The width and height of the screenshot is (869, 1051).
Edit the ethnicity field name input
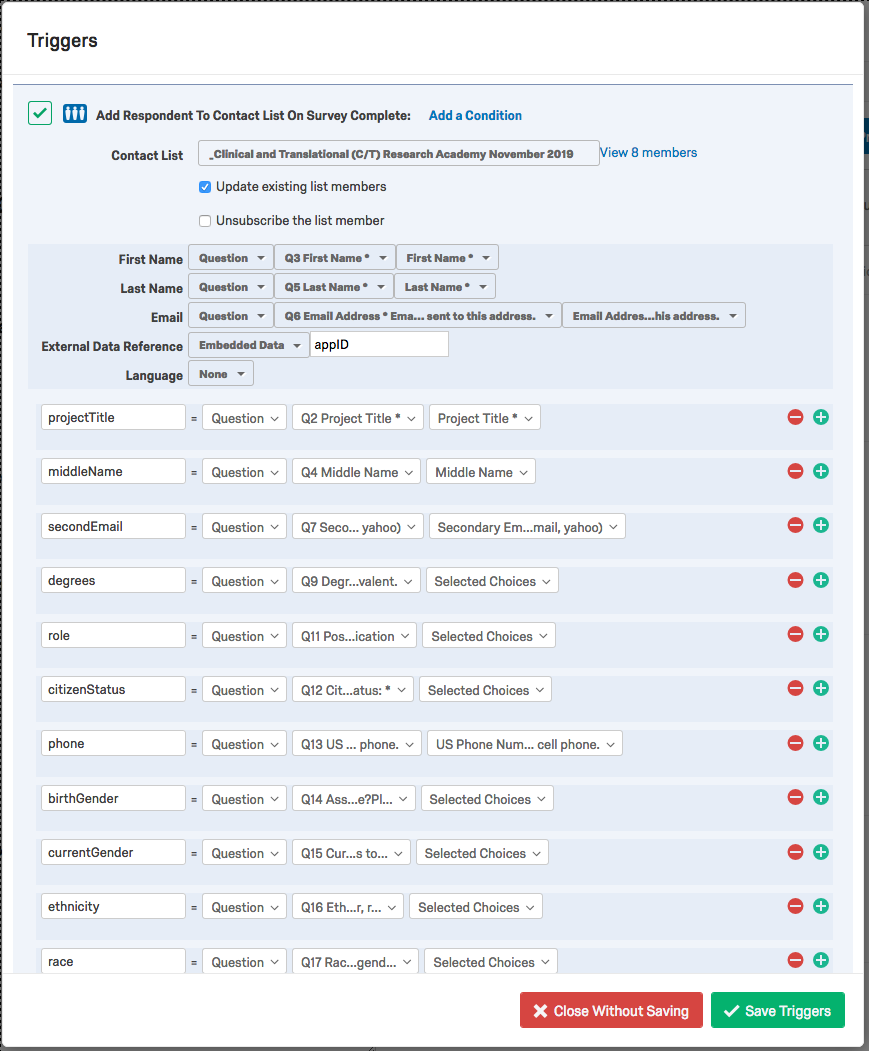coord(113,907)
